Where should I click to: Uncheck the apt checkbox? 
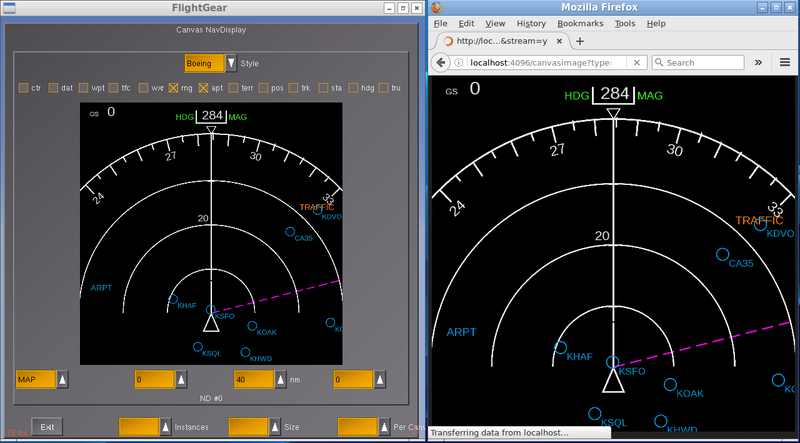point(204,88)
